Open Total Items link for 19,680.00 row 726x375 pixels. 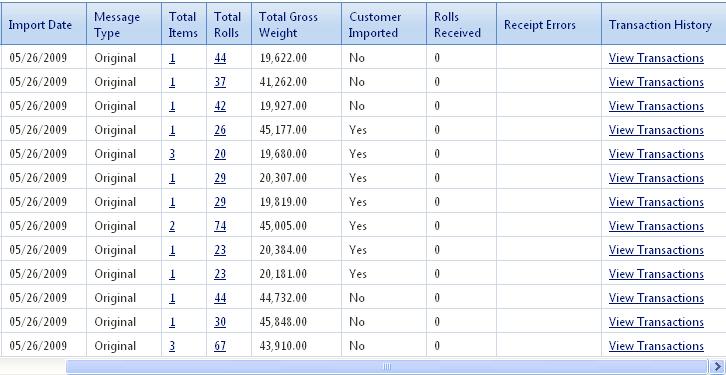click(172, 154)
